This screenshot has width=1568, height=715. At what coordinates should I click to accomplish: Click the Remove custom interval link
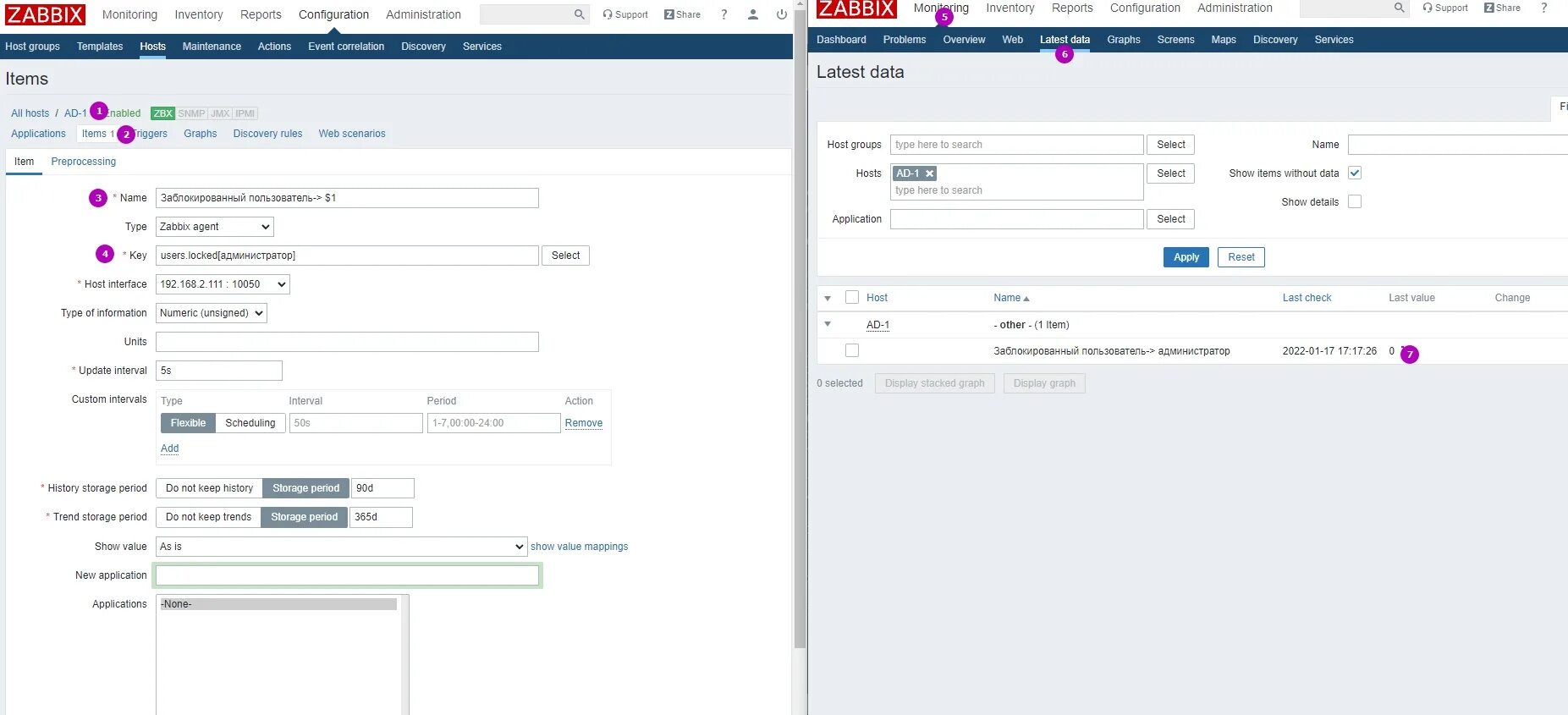[x=584, y=423]
